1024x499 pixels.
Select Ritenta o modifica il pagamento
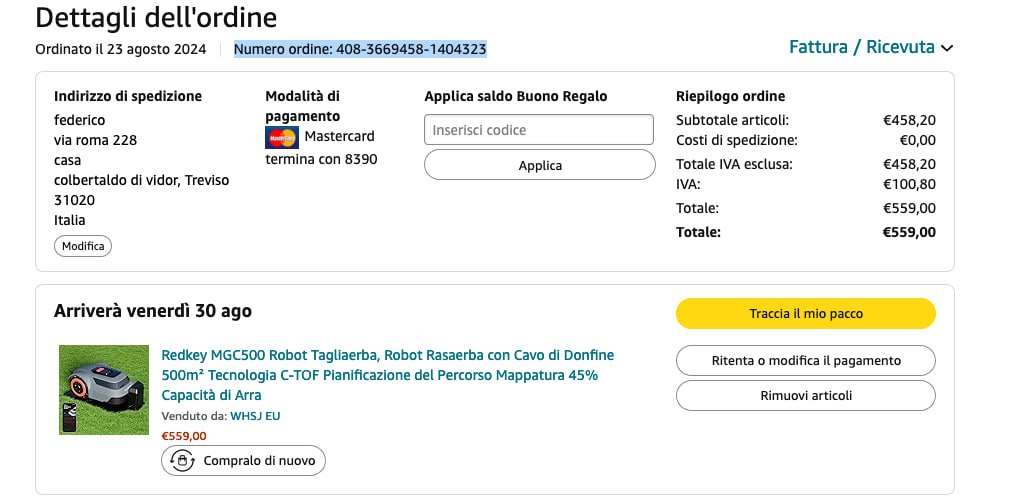805,361
